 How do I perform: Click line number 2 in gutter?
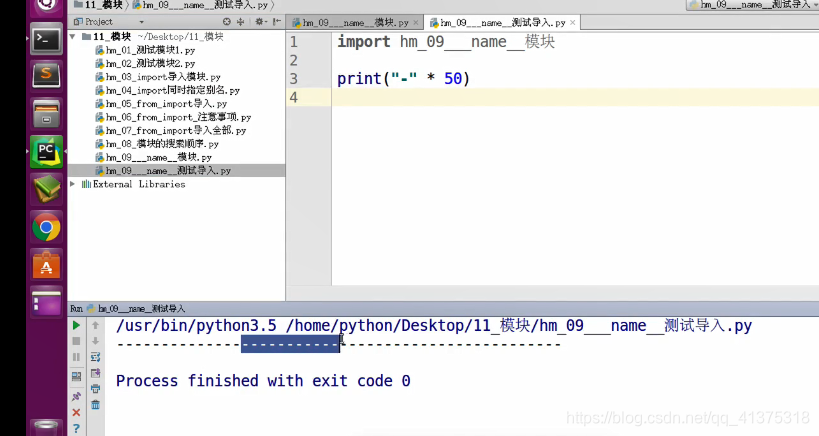click(294, 61)
